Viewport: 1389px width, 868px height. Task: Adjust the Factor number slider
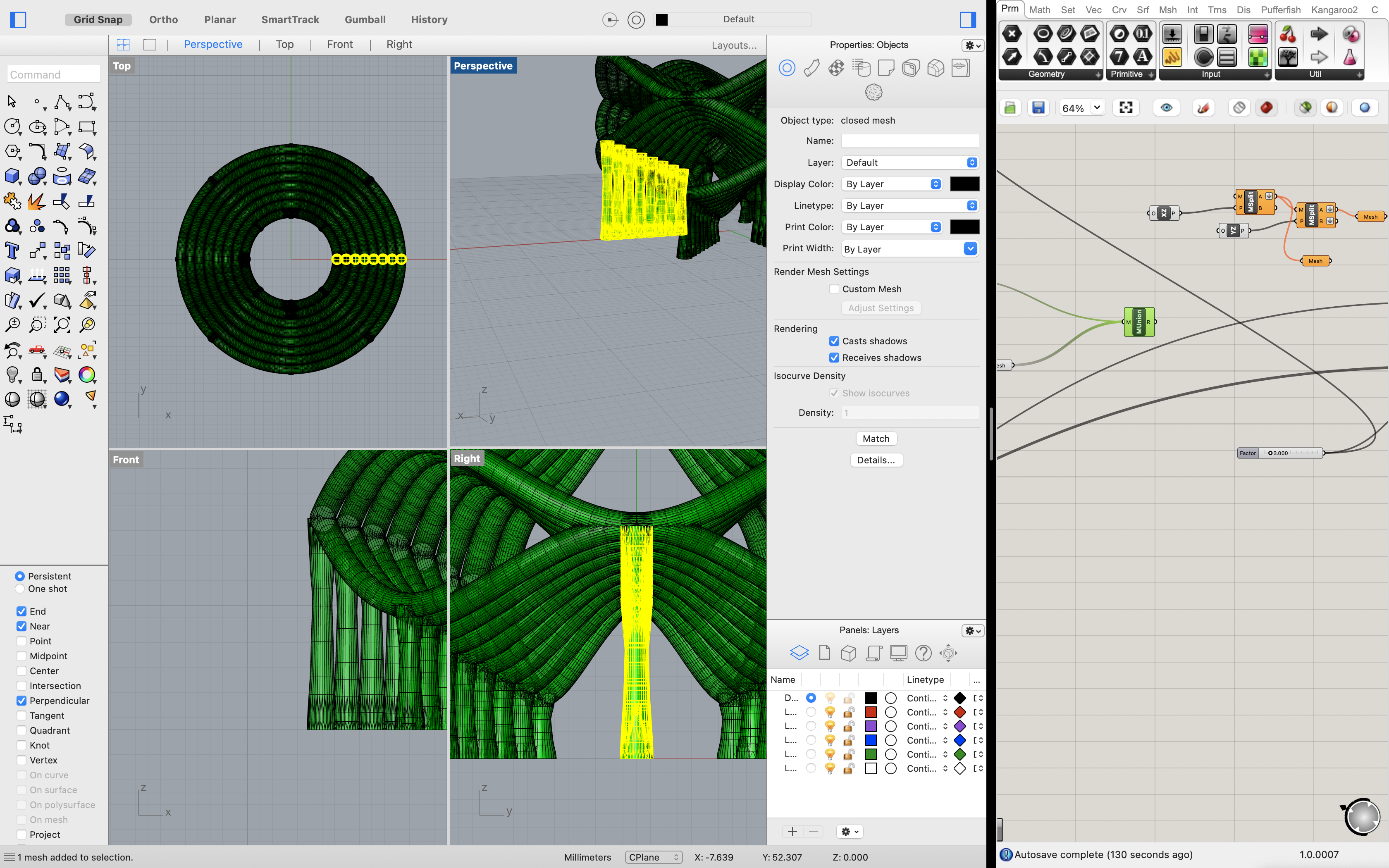[x=1281, y=453]
